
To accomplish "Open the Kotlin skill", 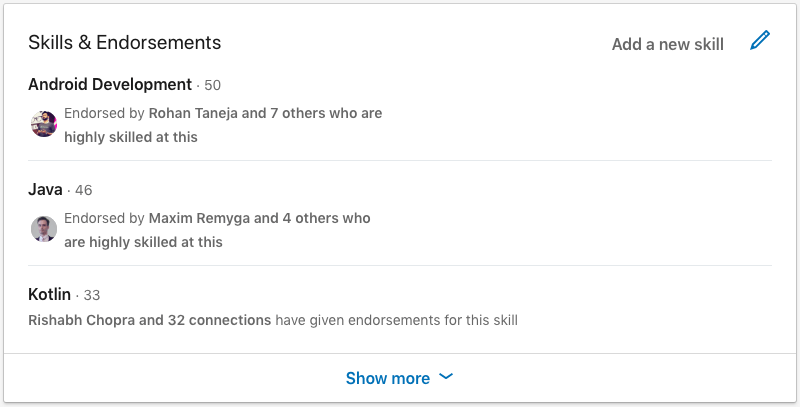I will point(49,294).
